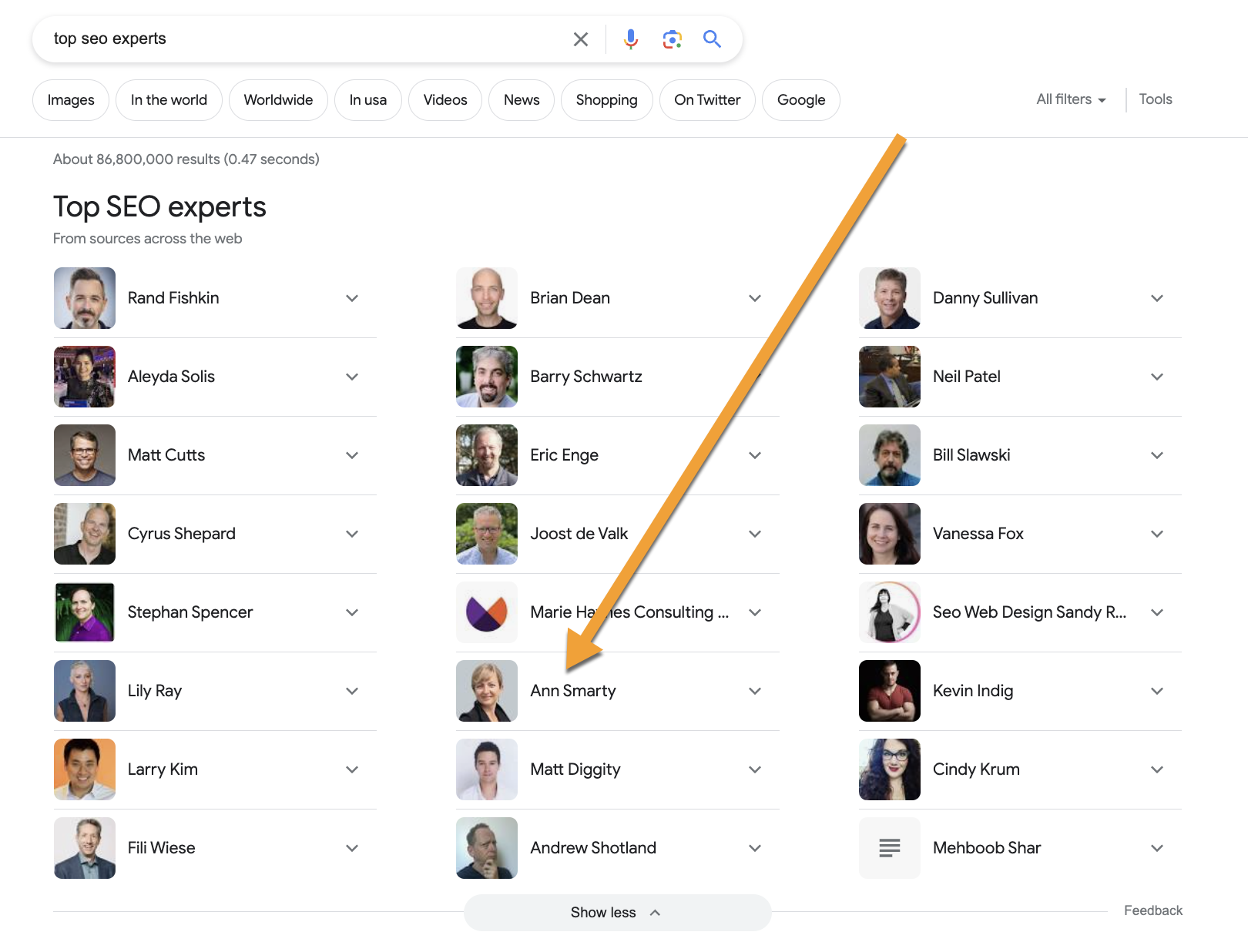This screenshot has width=1248, height=952.
Task: Click the Mehboob Shar placeholder document icon
Action: click(x=890, y=848)
